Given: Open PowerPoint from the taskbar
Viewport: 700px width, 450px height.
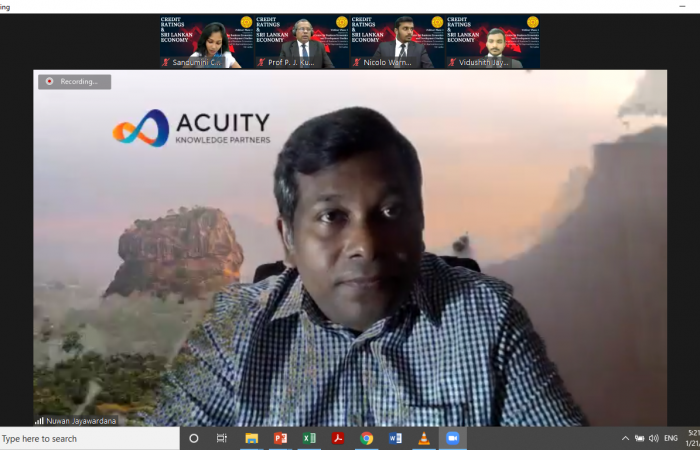Looking at the screenshot, I should point(280,438).
